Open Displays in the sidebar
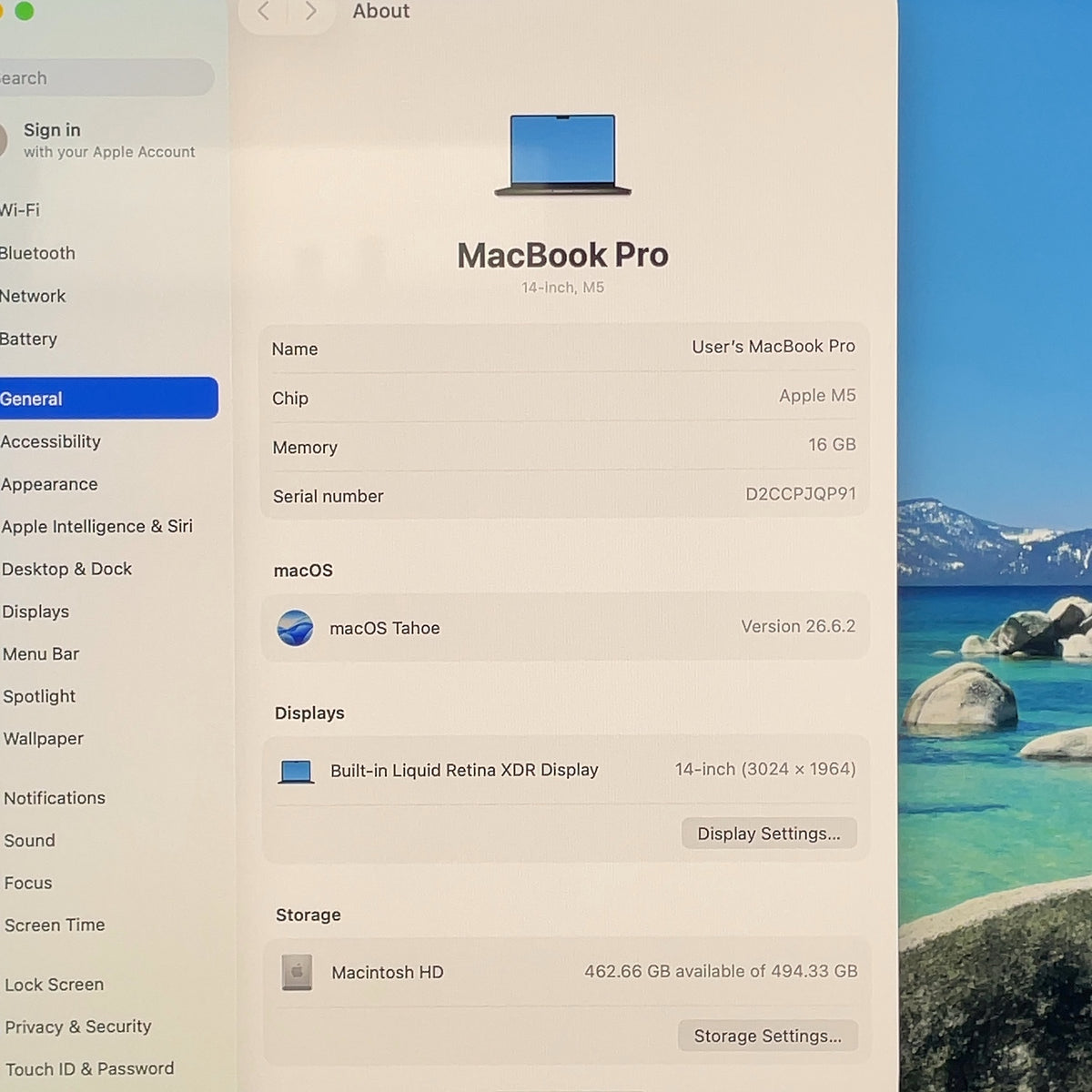 35,612
